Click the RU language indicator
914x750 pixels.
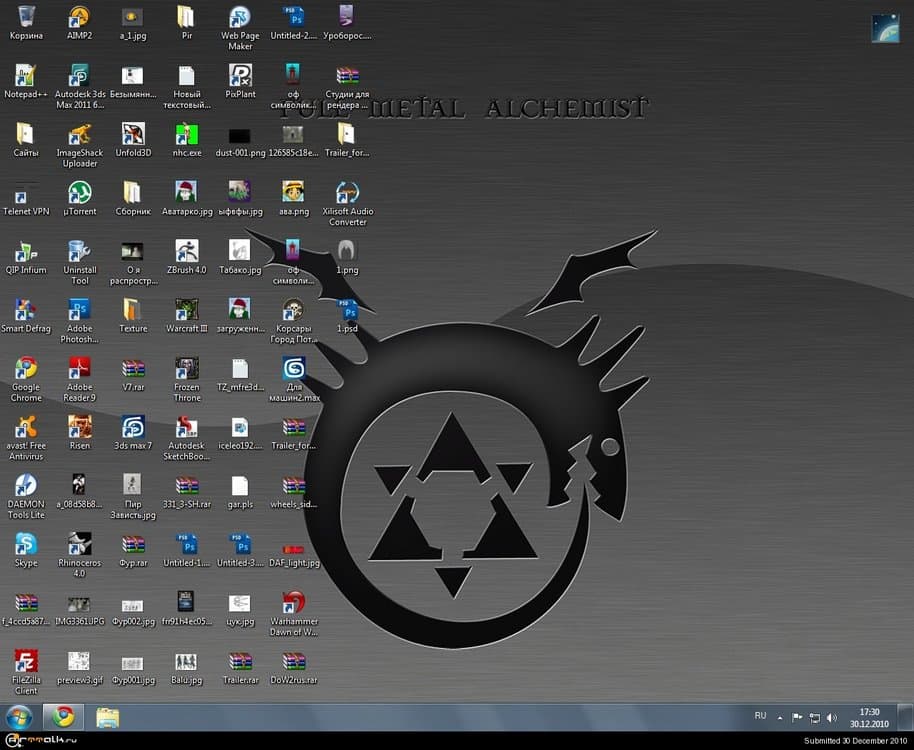[x=760, y=716]
